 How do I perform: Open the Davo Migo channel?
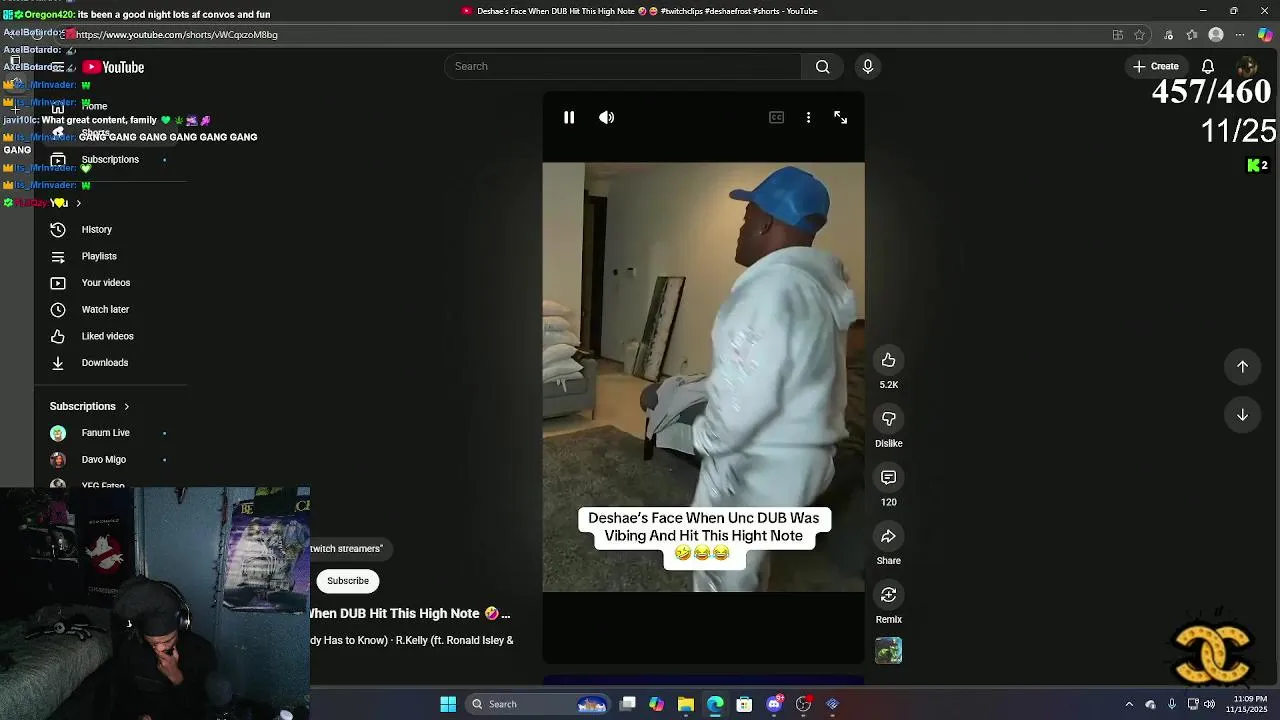pos(103,460)
